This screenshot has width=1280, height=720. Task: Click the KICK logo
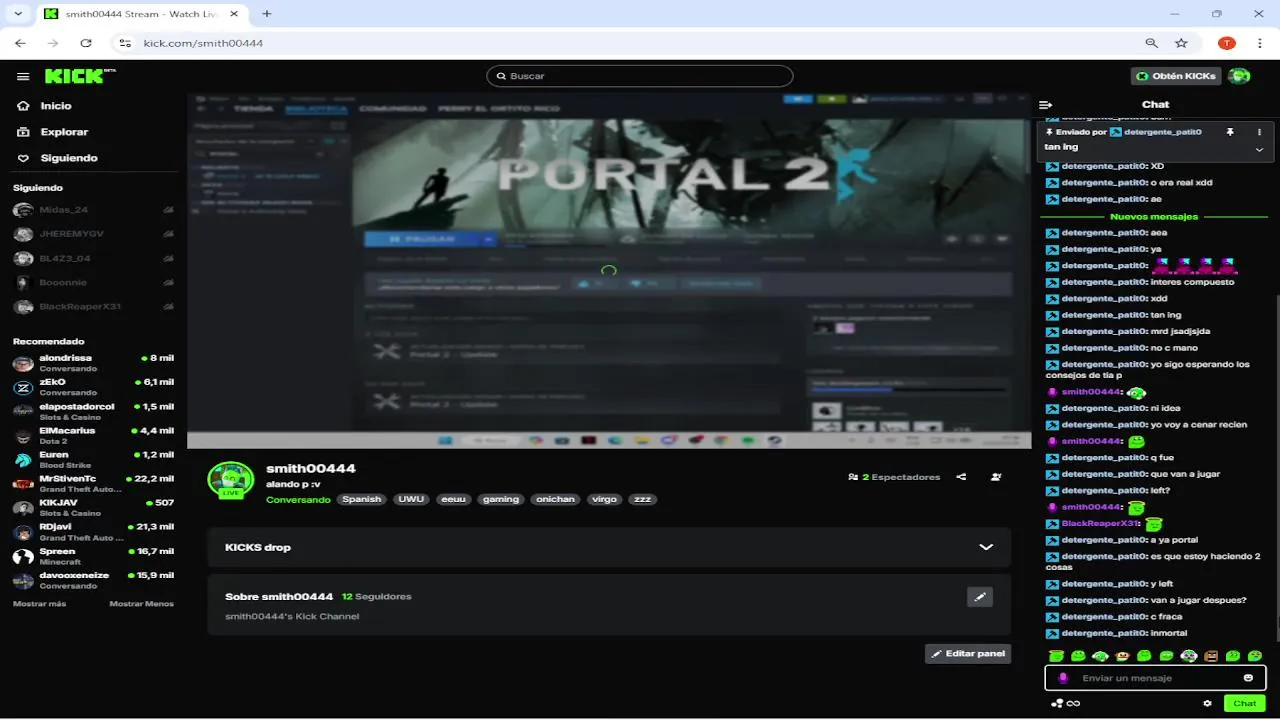pyautogui.click(x=74, y=76)
